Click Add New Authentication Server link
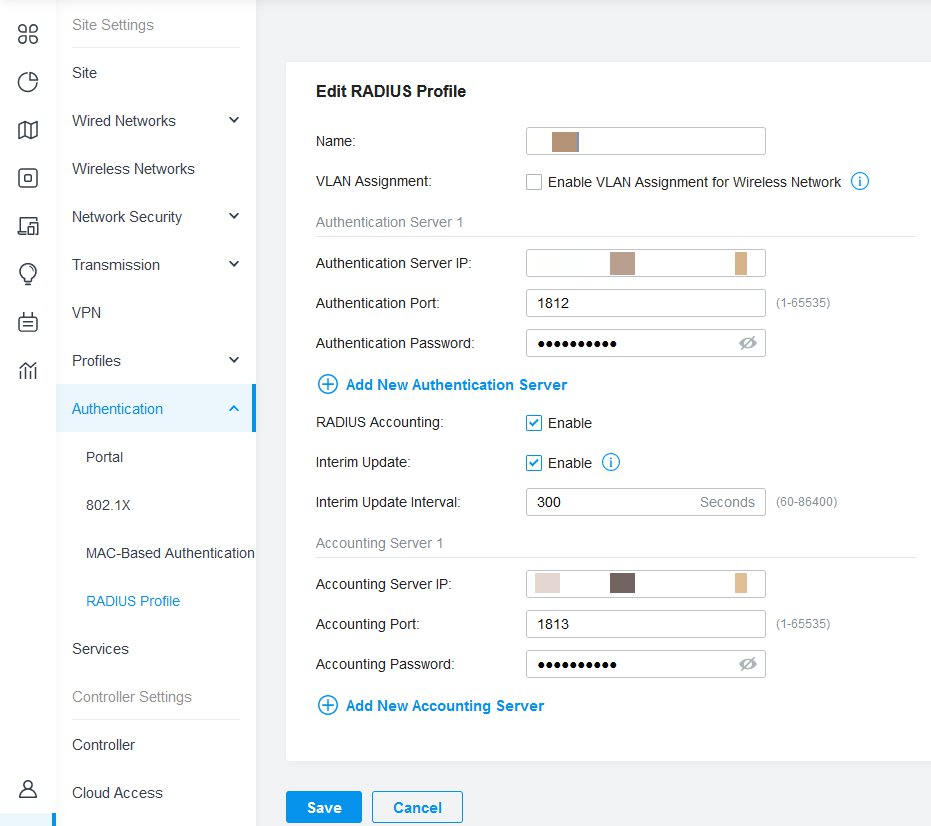 click(455, 385)
